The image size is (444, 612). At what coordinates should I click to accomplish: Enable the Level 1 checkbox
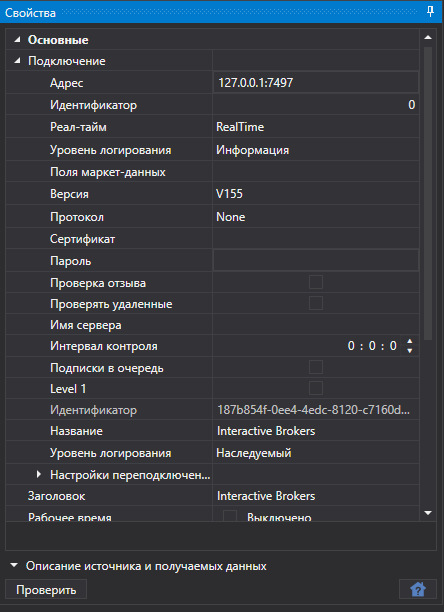316,388
